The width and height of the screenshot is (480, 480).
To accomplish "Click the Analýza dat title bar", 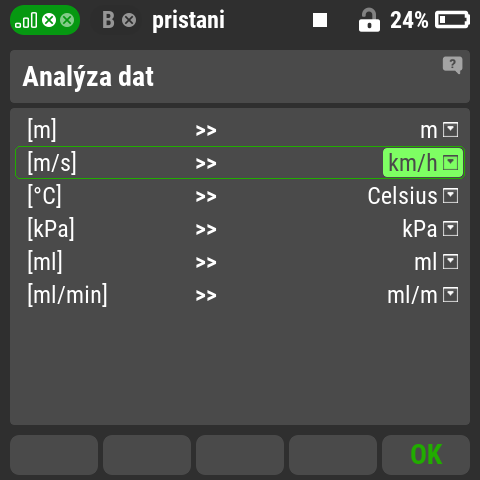I will click(240, 76).
